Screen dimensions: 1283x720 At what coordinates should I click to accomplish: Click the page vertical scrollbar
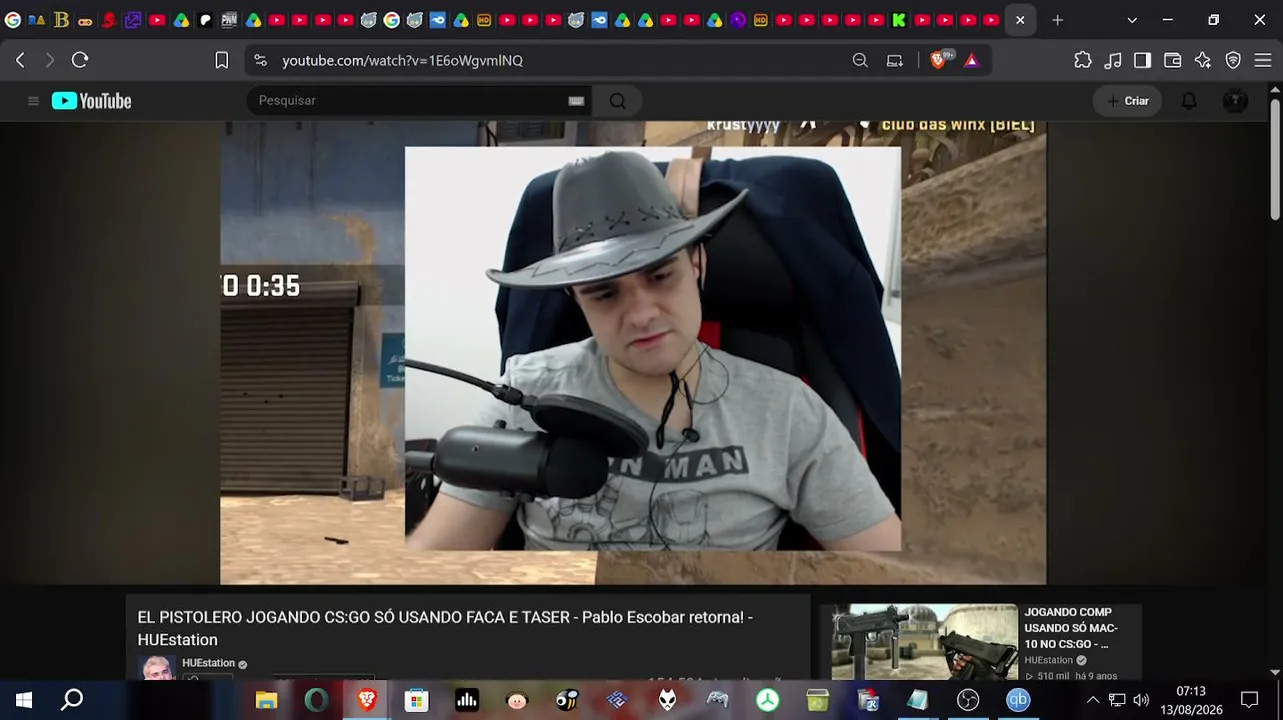coord(1275,160)
